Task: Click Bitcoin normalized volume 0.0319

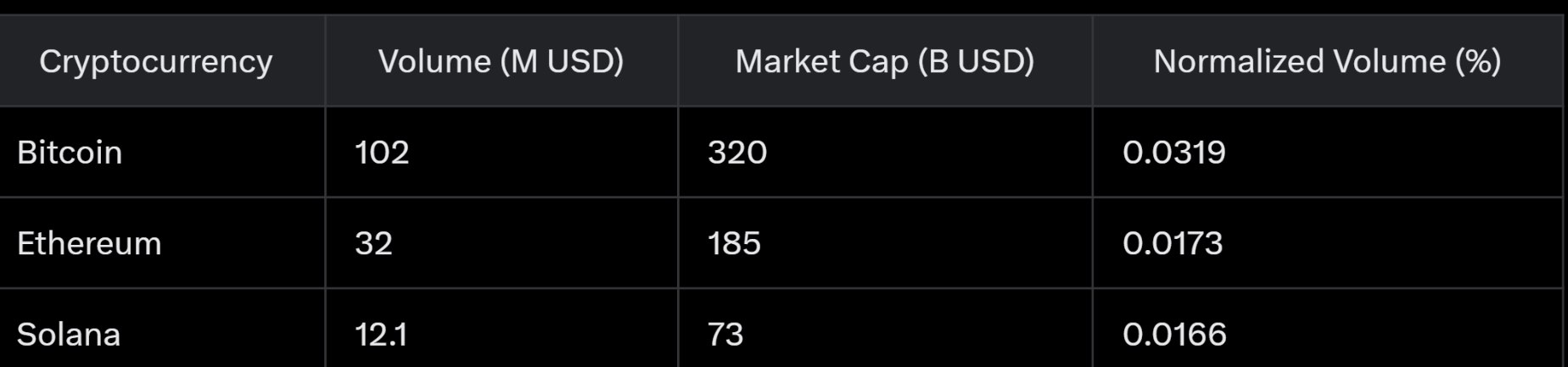Action: click(x=1174, y=153)
